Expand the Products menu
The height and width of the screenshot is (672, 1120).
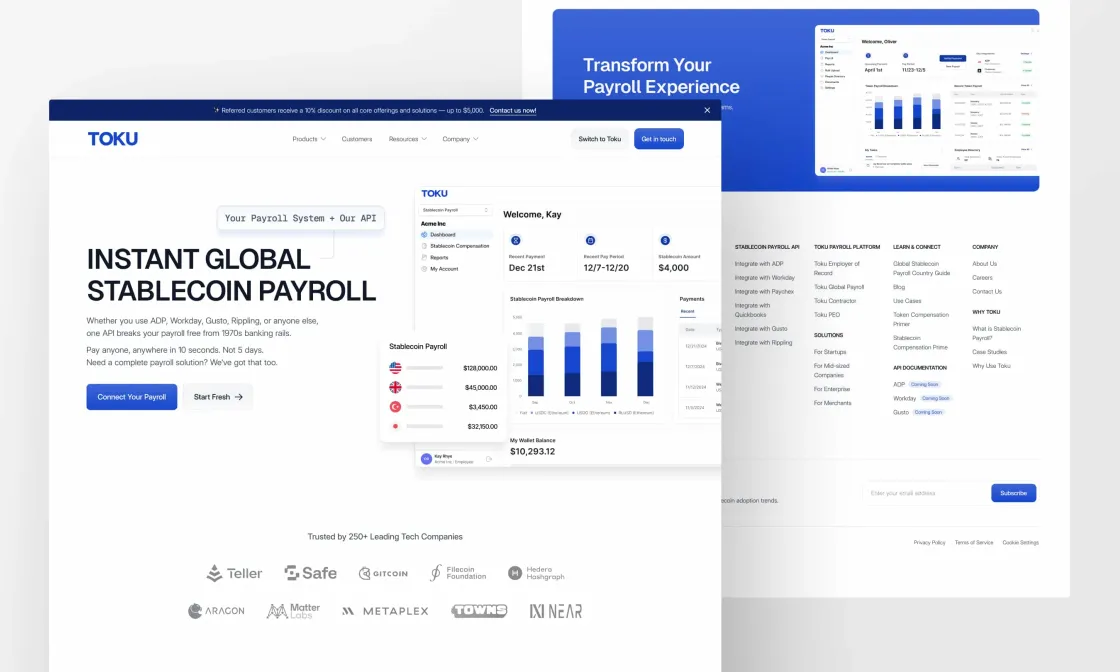click(309, 139)
